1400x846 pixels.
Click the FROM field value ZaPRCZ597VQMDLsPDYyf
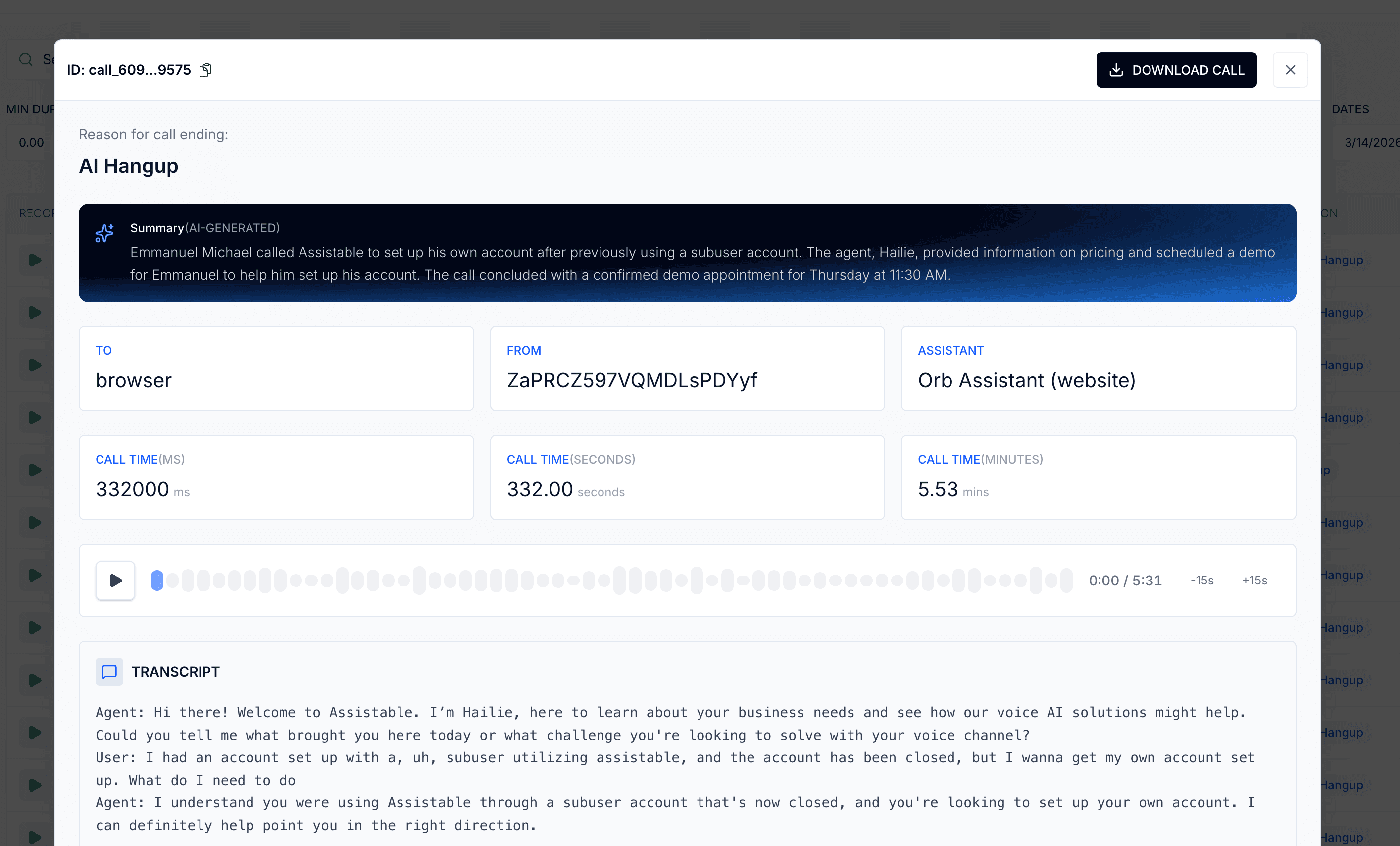tap(632, 380)
